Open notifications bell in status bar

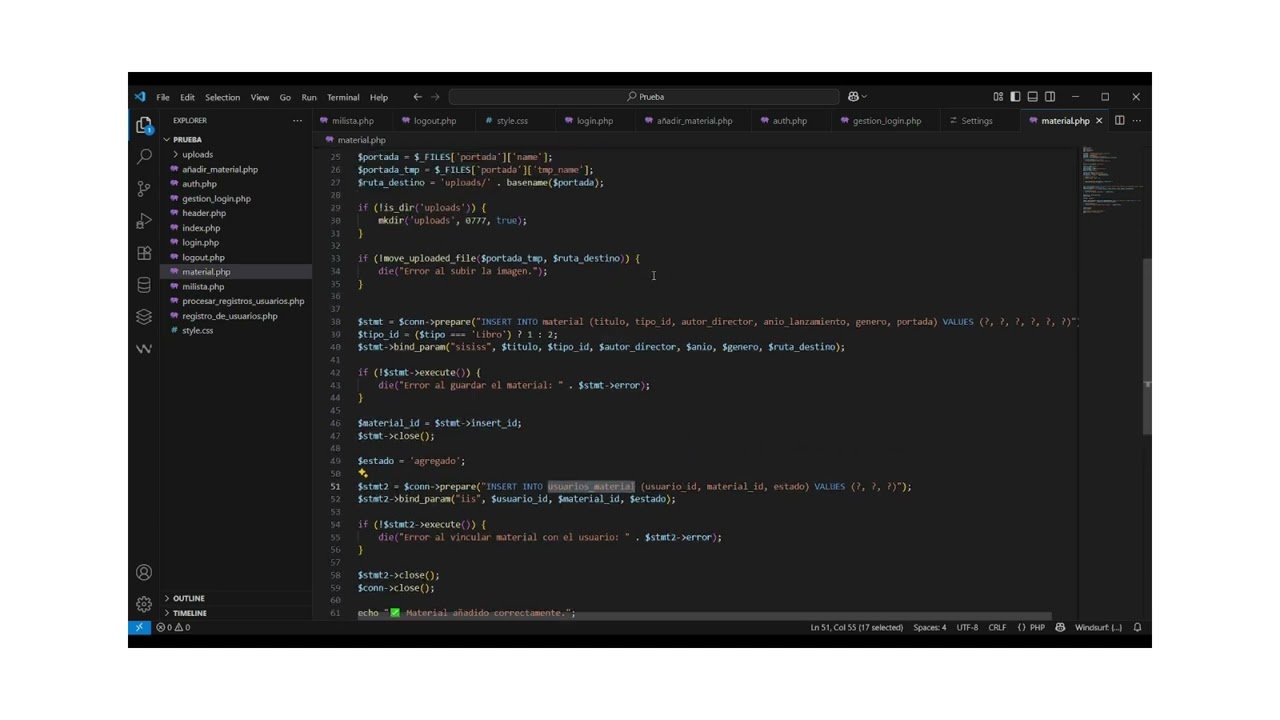(x=1137, y=627)
